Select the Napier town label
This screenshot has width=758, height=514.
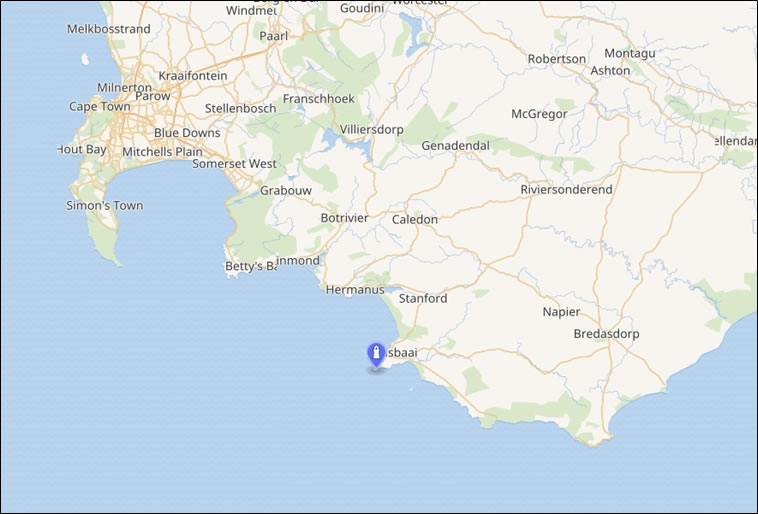(x=561, y=312)
